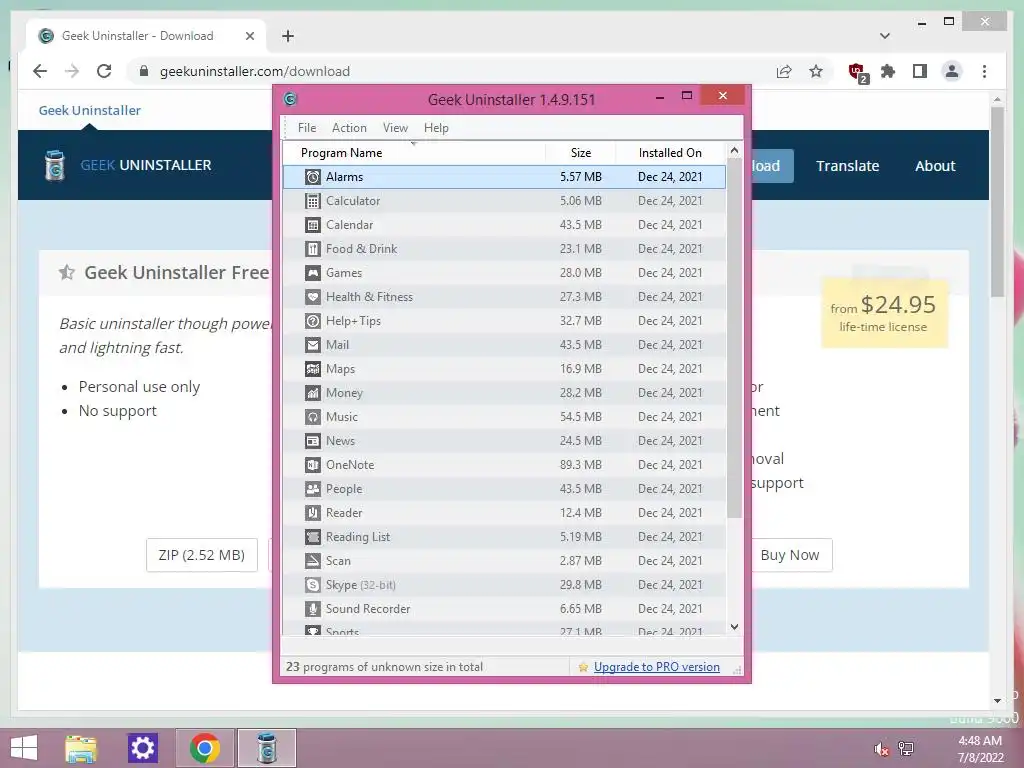Click the OneNote app icon
Image resolution: width=1024 pixels, height=768 pixels.
[x=313, y=465]
